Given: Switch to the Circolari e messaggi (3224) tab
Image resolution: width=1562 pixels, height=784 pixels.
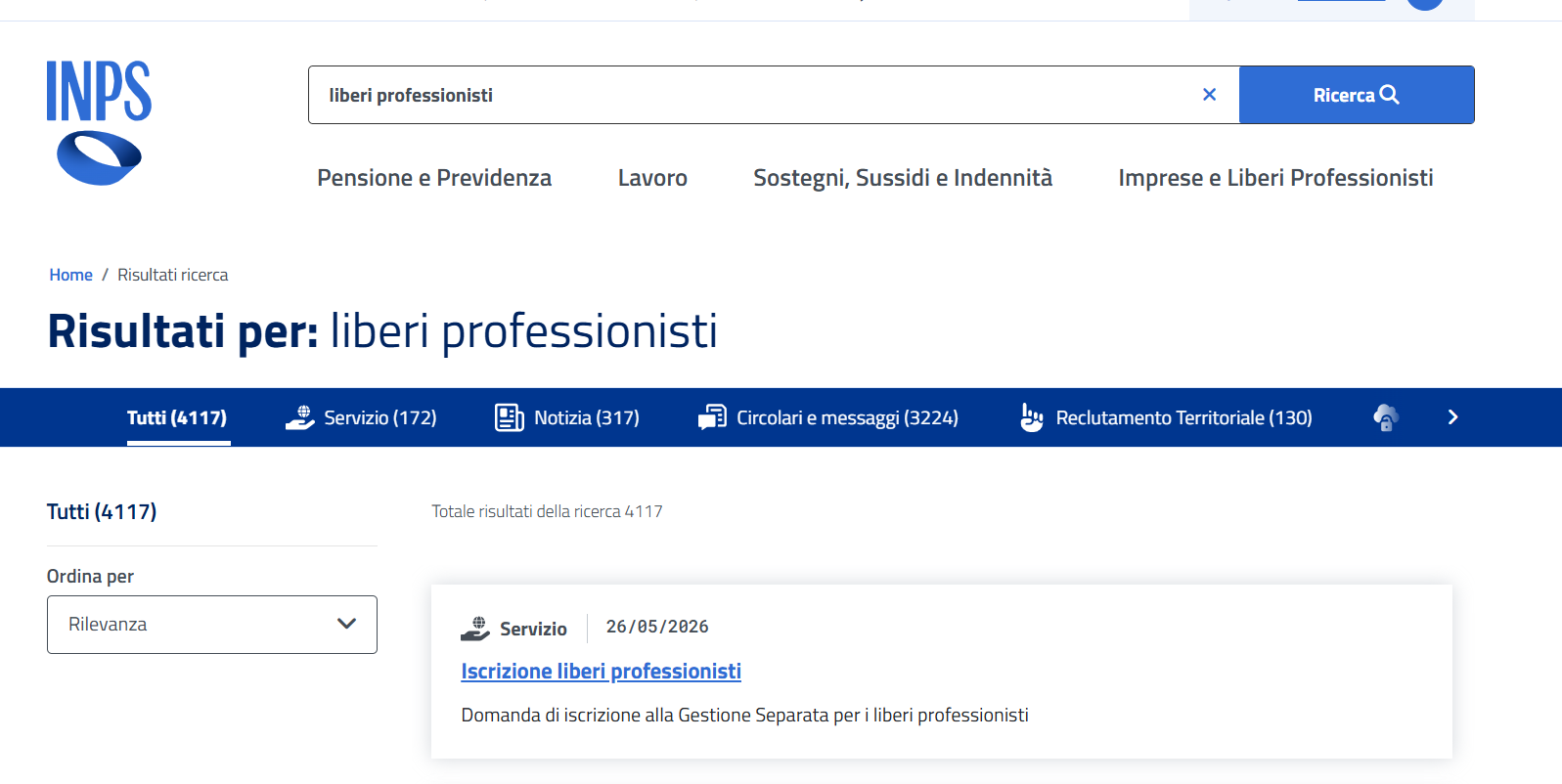Looking at the screenshot, I should point(828,417).
